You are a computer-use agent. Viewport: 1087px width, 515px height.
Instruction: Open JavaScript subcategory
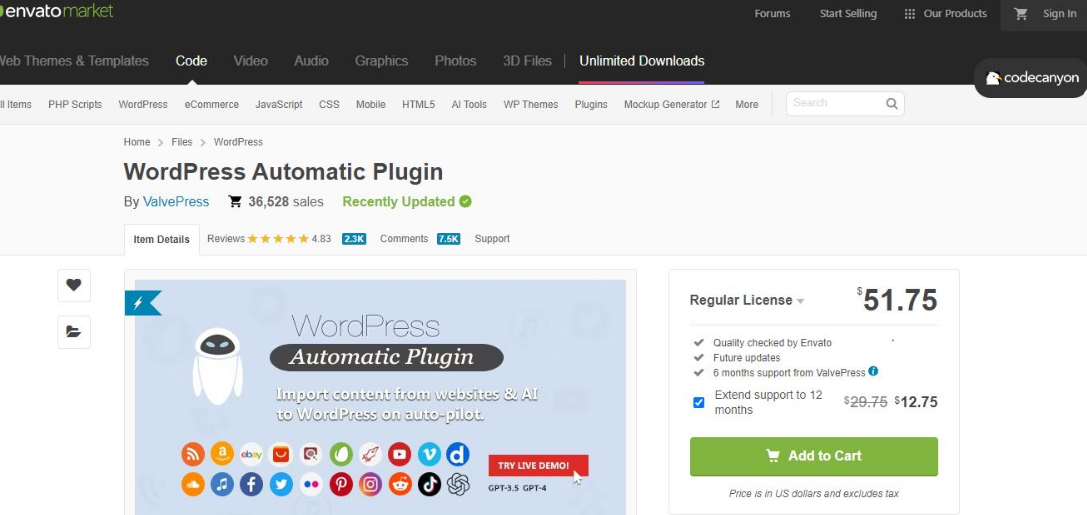[279, 105]
